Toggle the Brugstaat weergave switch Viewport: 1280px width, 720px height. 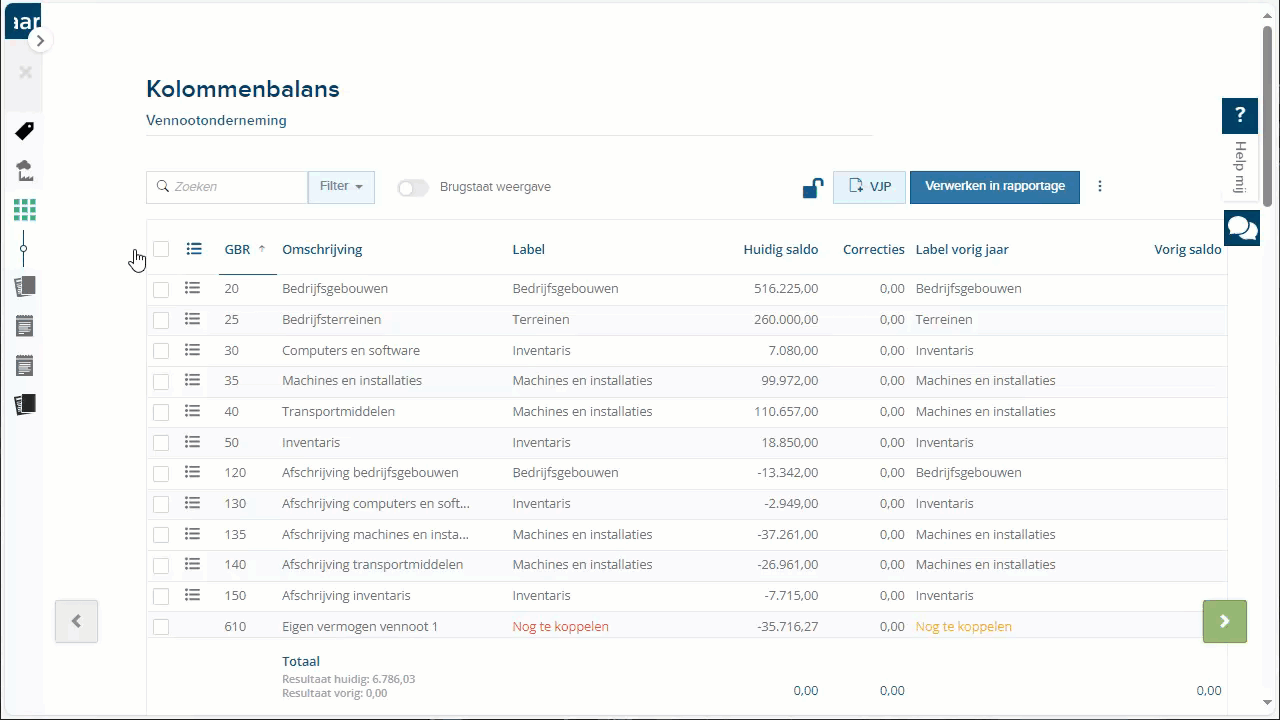tap(413, 187)
